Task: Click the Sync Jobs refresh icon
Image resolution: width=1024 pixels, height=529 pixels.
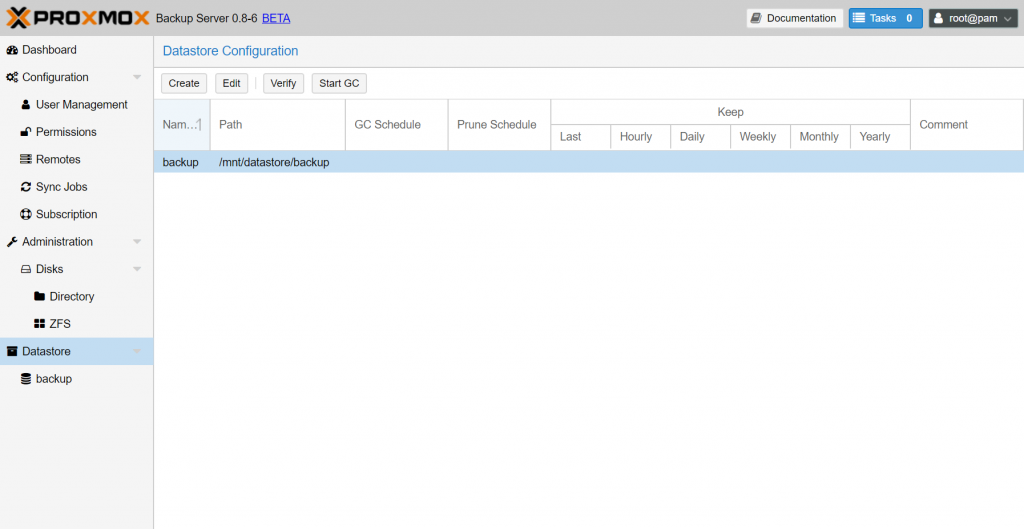Action: 25,187
